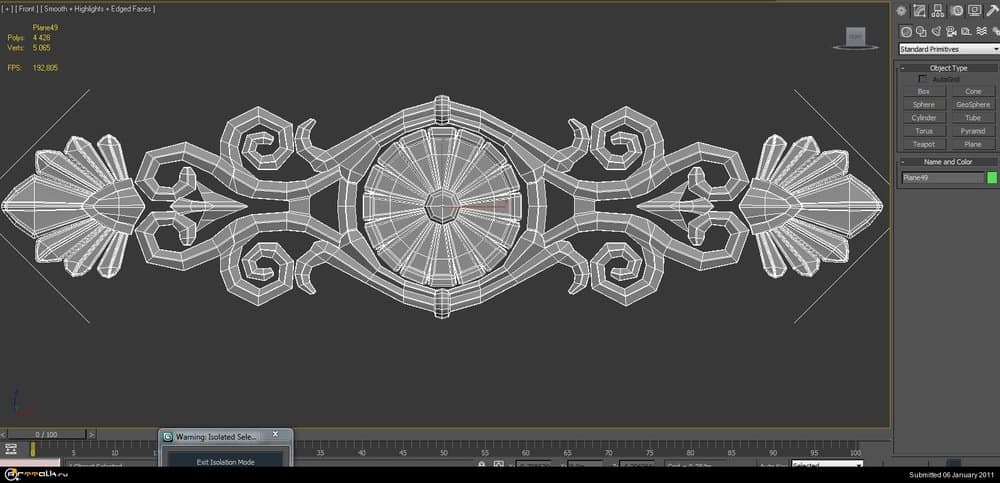Open the Display panel icon
Image resolution: width=1000 pixels, height=483 pixels.
pyautogui.click(x=974, y=11)
